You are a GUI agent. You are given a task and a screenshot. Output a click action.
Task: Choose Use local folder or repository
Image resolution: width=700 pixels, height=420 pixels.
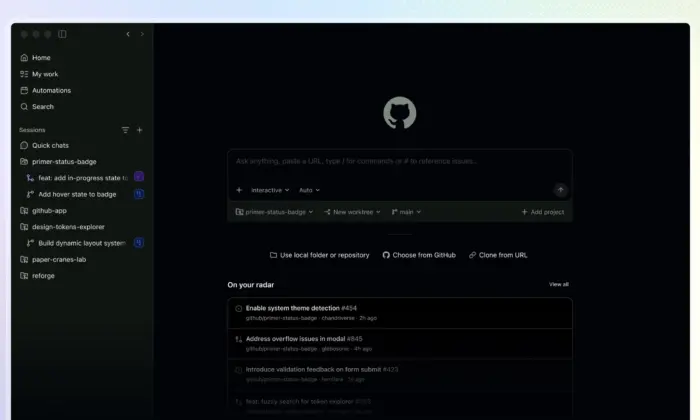coord(320,255)
